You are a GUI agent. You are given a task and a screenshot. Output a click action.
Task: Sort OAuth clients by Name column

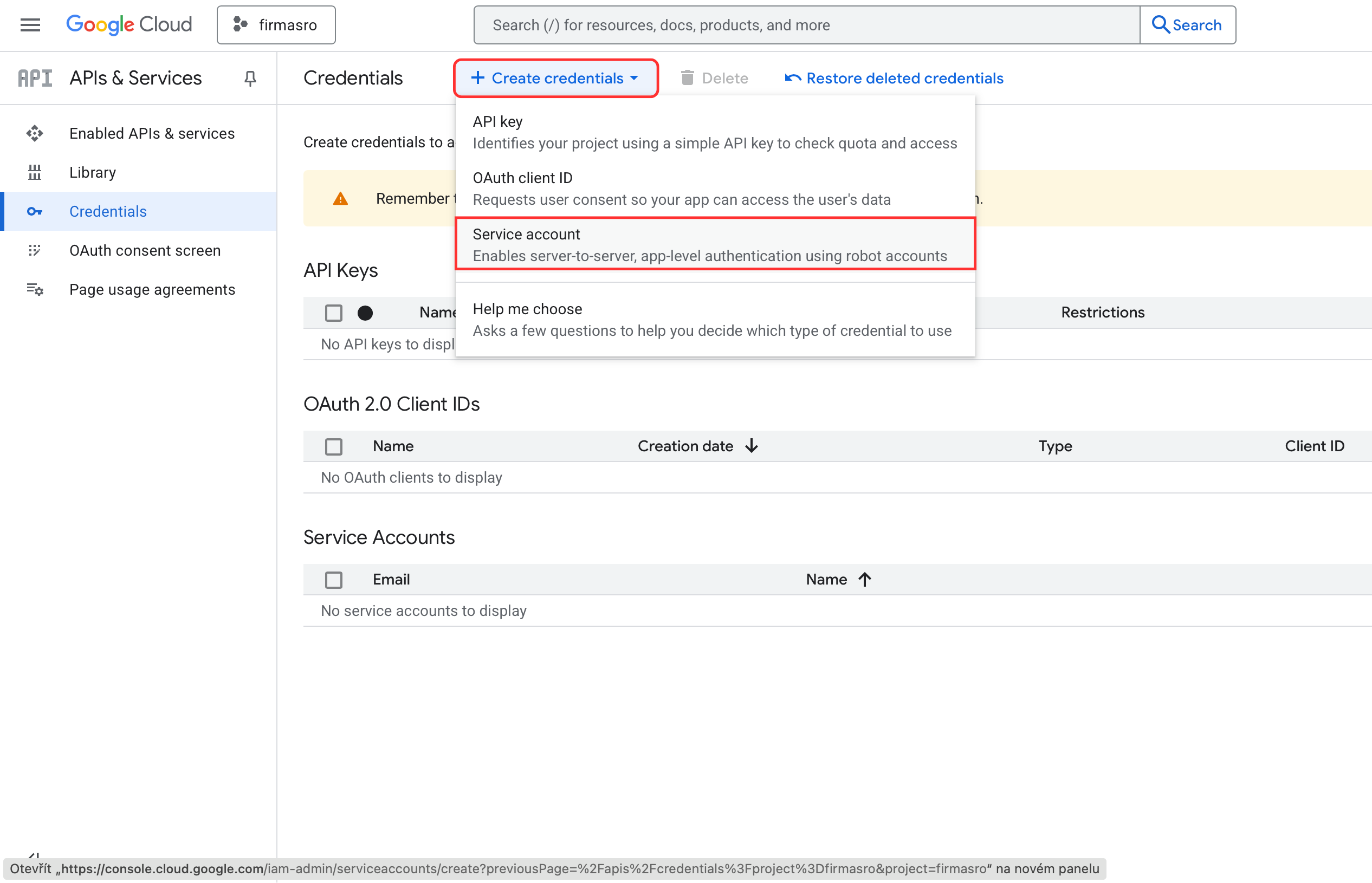(x=393, y=446)
